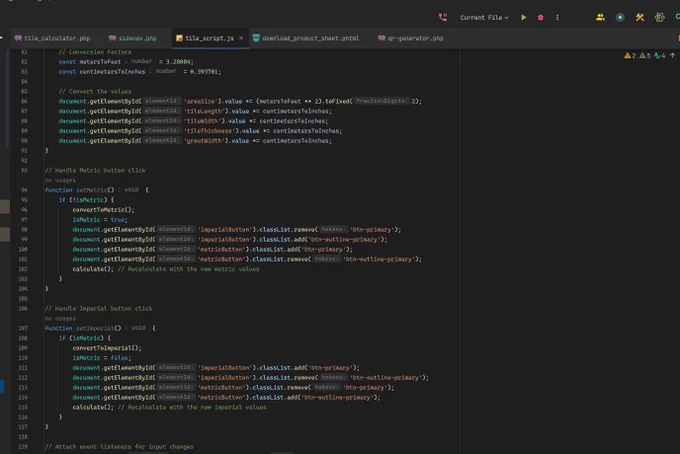Click gutter line number 82

pyautogui.click(x=24, y=62)
